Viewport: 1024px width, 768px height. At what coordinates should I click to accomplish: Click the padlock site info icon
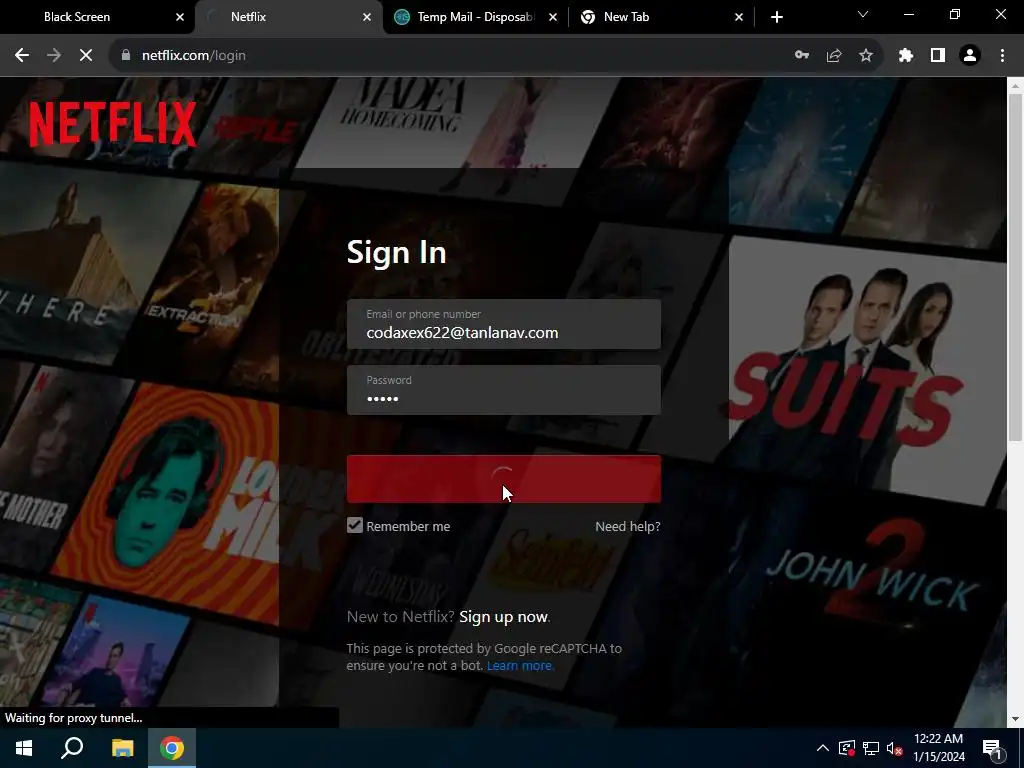pyautogui.click(x=125, y=56)
